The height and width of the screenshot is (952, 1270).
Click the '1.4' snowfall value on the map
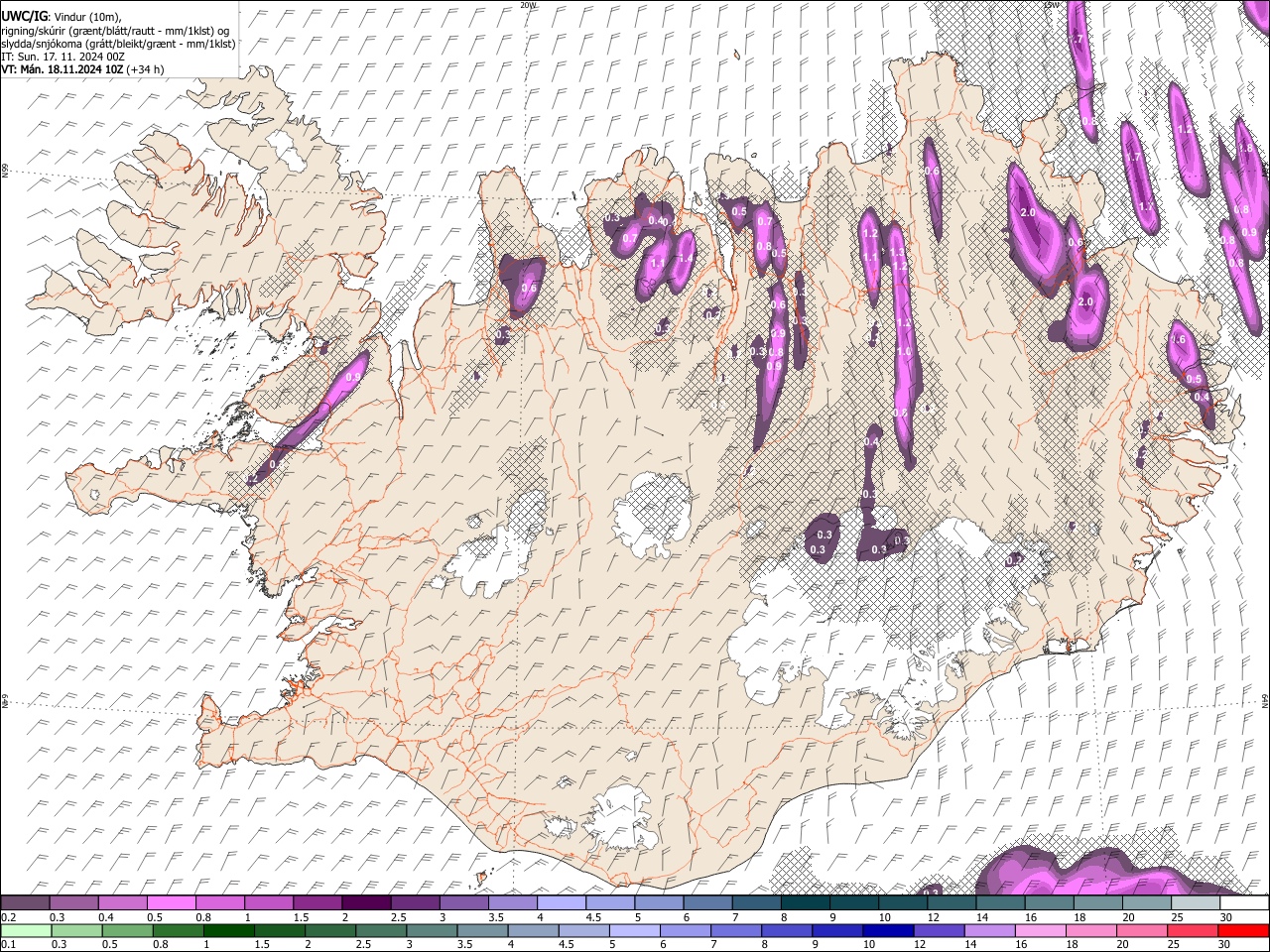(x=685, y=259)
